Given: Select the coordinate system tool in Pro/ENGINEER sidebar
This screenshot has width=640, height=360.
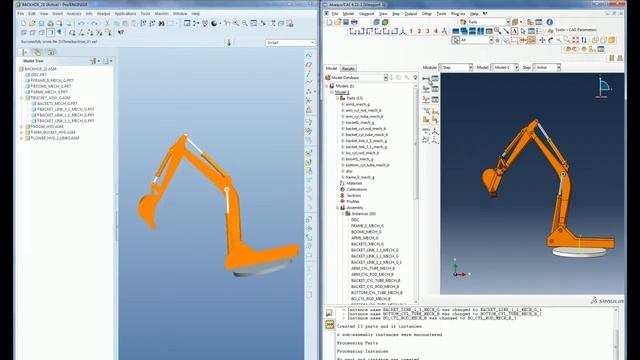Looking at the screenshot, I should (x=309, y=100).
